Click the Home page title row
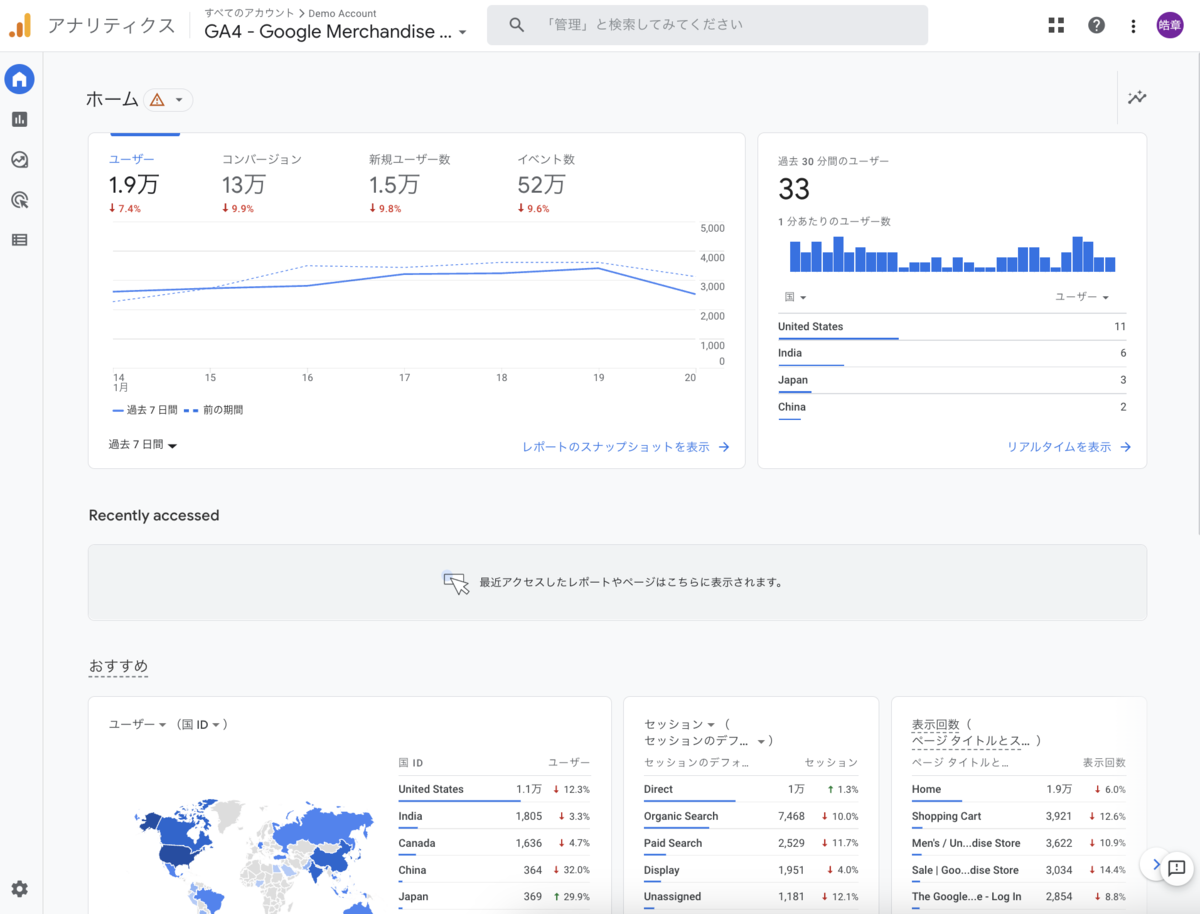This screenshot has height=914, width=1200. (x=1018, y=789)
